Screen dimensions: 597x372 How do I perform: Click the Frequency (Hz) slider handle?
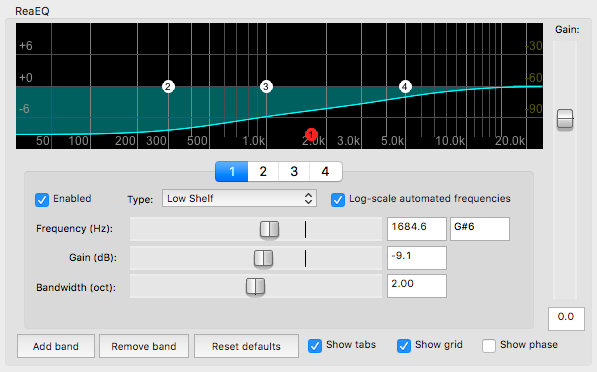click(x=270, y=230)
